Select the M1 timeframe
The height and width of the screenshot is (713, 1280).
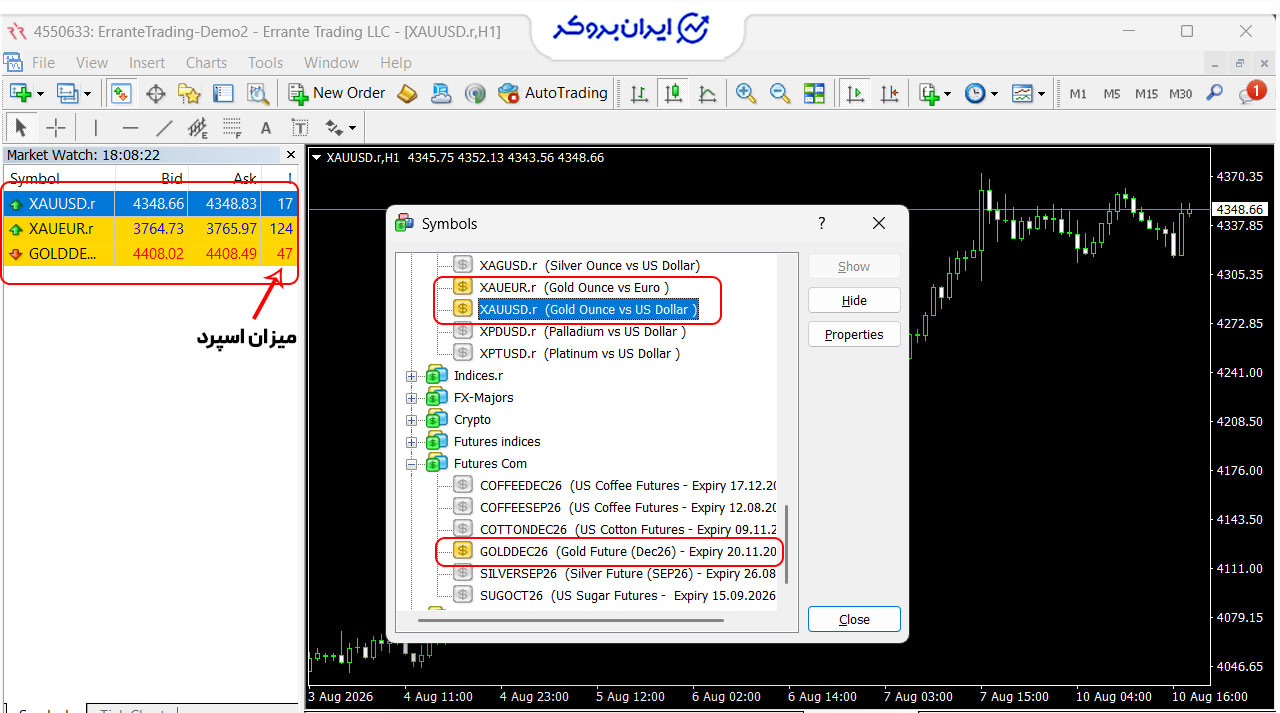click(x=1078, y=94)
